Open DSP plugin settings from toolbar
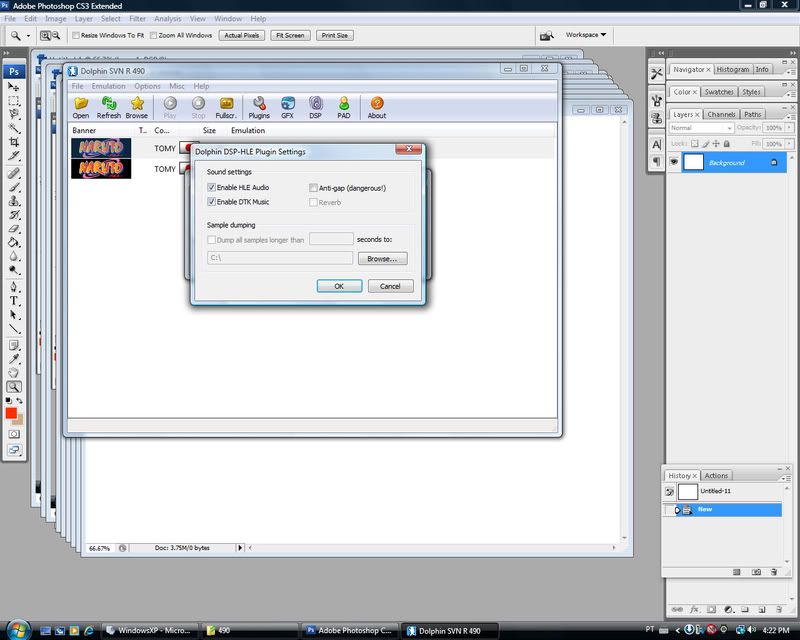This screenshot has width=800, height=640. click(315, 108)
